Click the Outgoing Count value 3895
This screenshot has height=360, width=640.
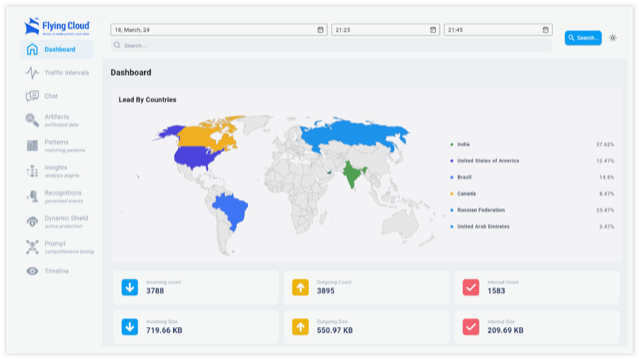click(x=326, y=291)
